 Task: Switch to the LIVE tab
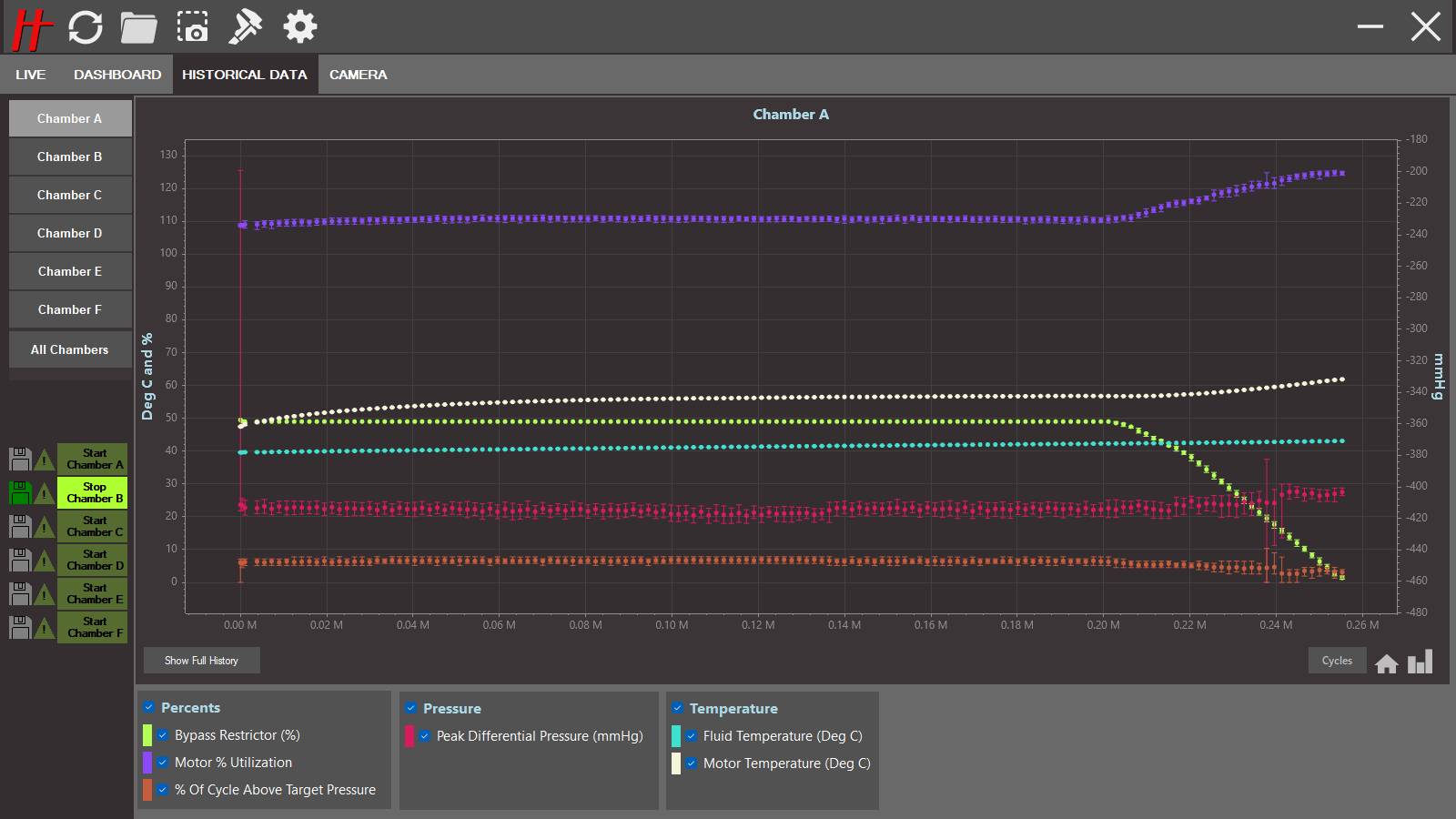[30, 75]
